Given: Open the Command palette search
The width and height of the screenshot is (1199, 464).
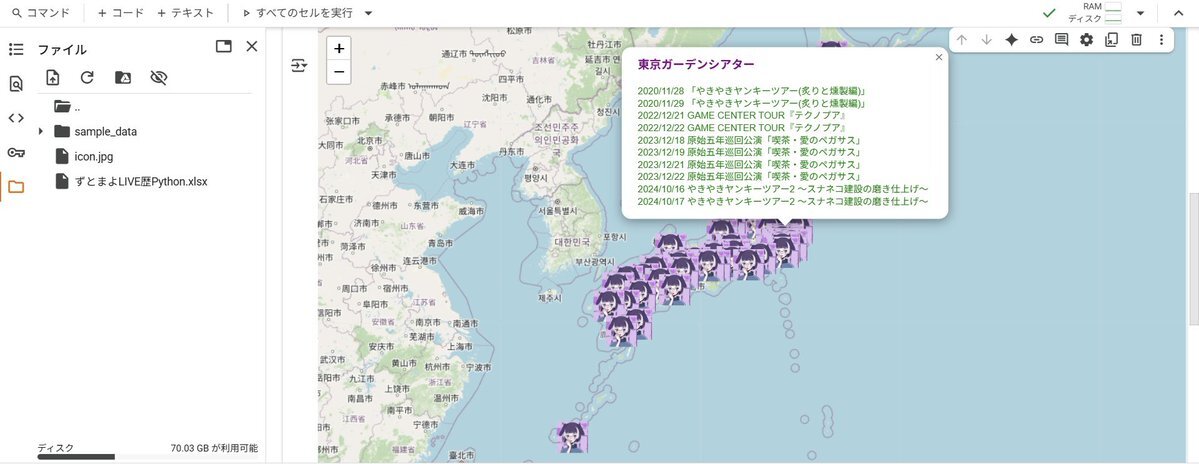Looking at the screenshot, I should [41, 13].
